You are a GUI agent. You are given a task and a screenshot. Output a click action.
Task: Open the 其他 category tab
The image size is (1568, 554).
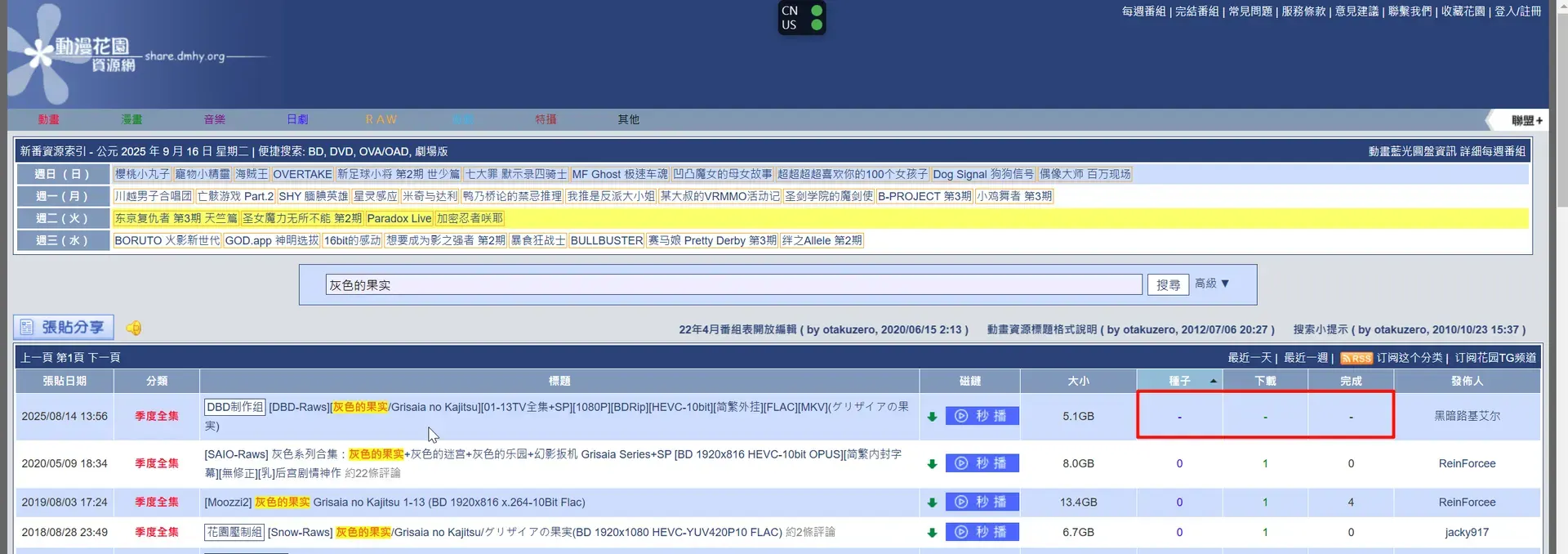click(629, 119)
